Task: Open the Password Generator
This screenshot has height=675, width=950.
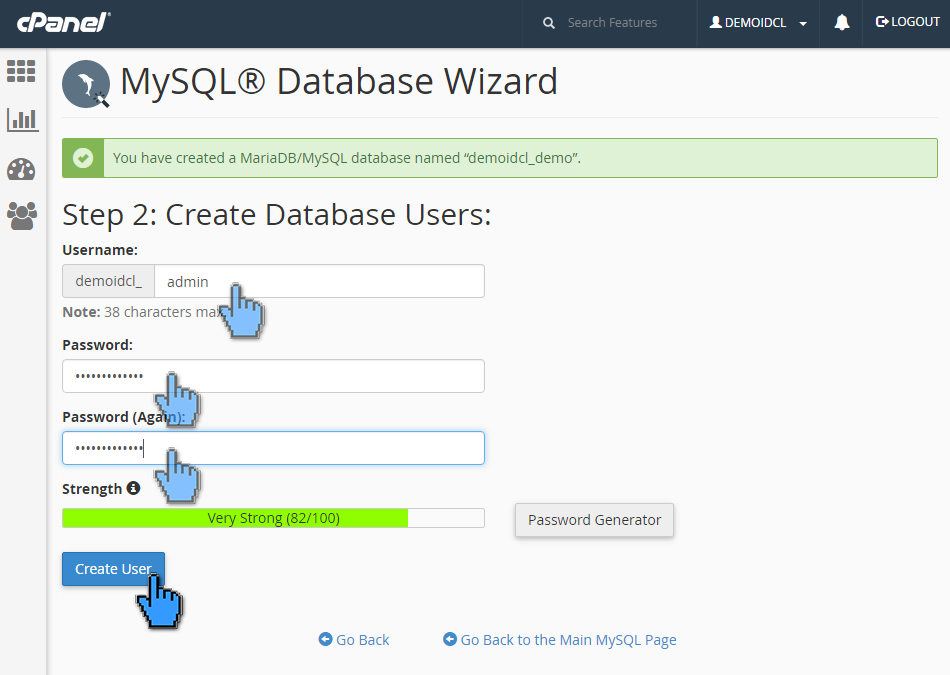Action: click(594, 520)
